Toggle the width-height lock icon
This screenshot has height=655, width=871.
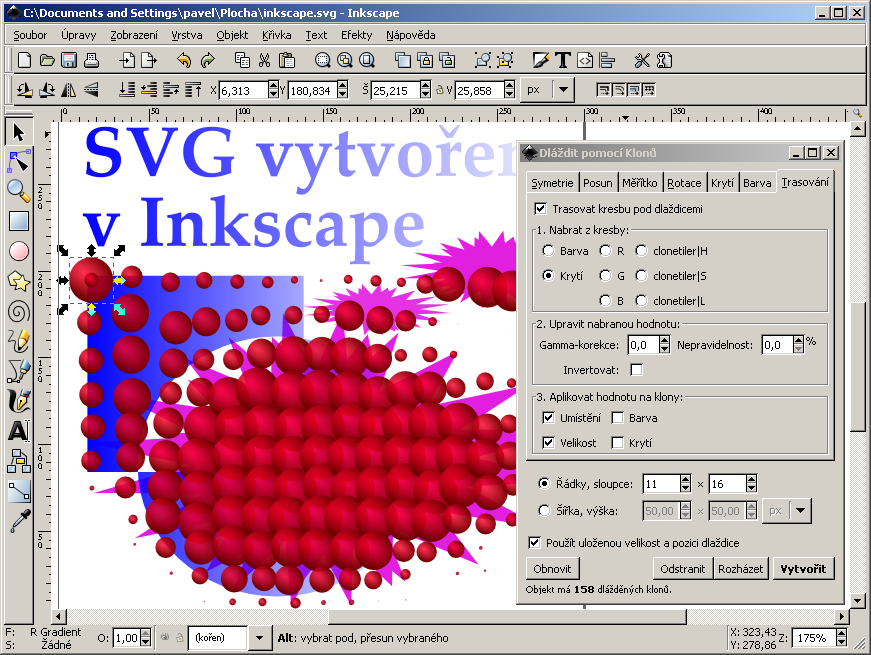pos(440,89)
